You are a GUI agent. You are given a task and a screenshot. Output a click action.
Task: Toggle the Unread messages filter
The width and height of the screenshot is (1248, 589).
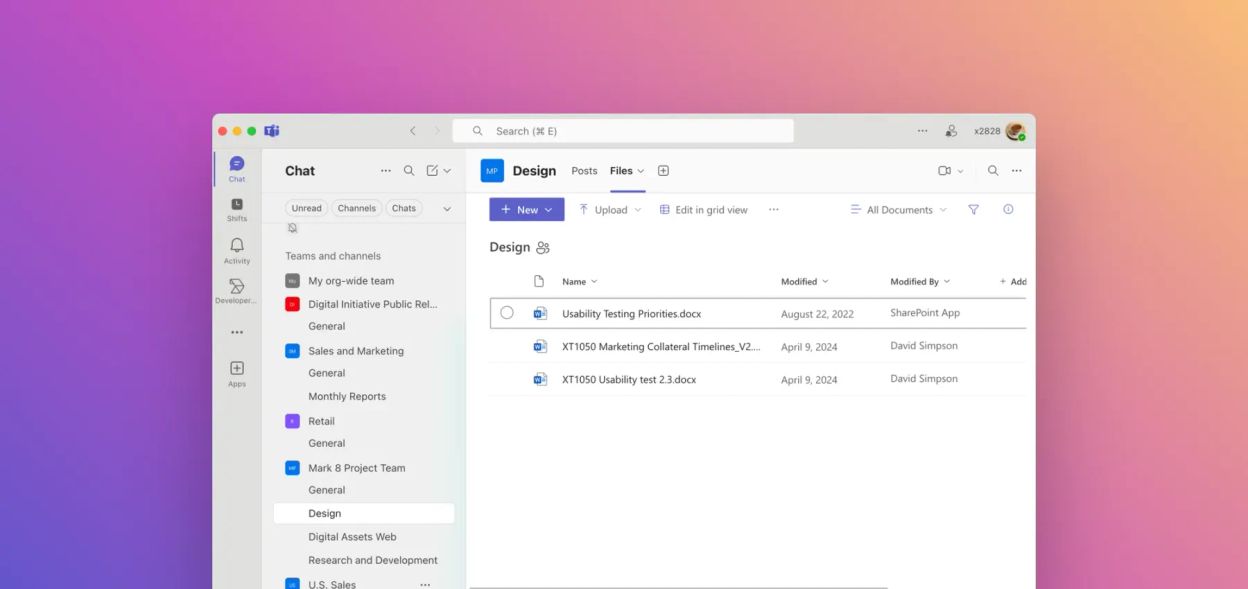(306, 208)
